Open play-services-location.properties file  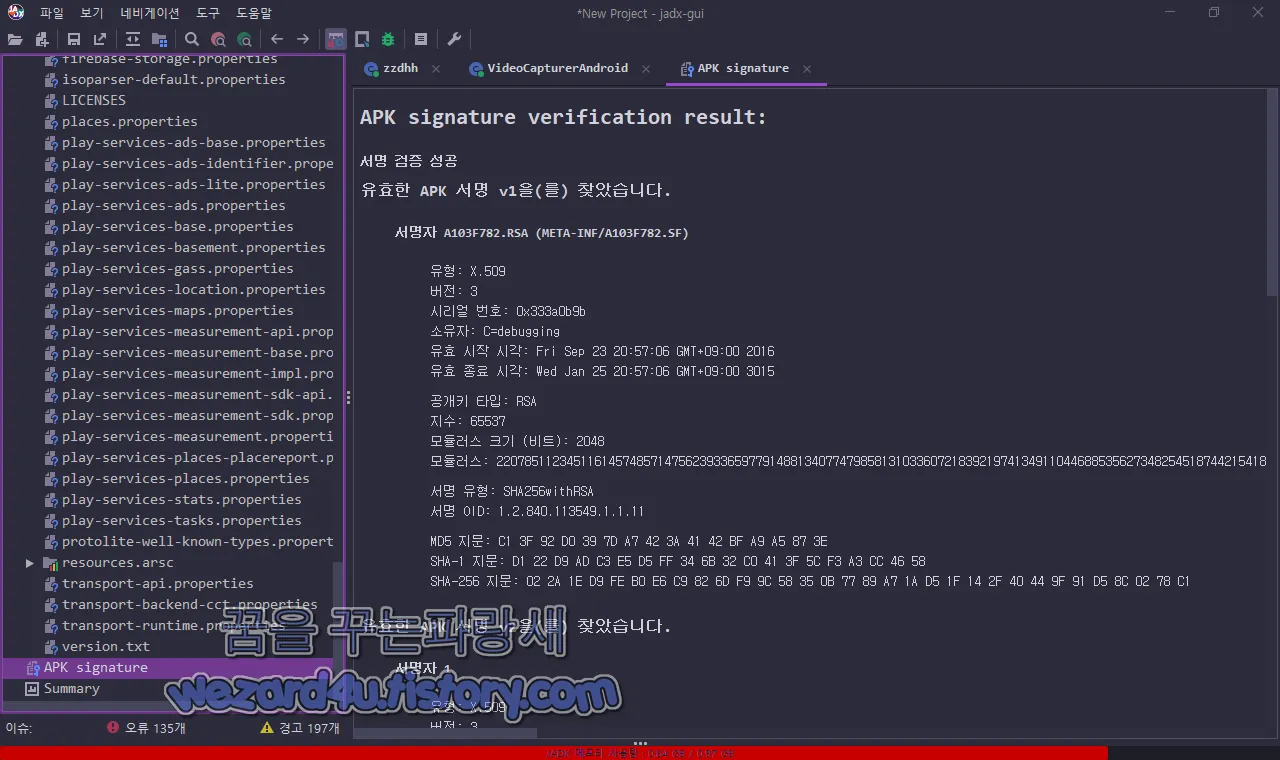click(x=194, y=290)
